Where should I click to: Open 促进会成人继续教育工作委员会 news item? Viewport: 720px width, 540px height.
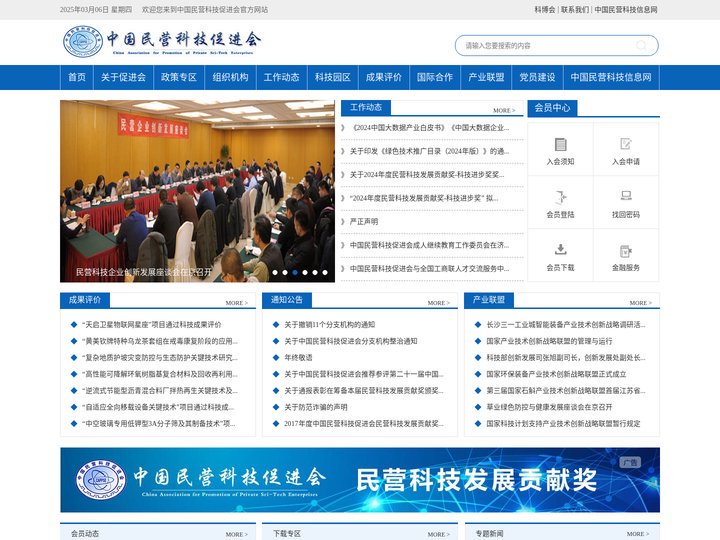coord(429,245)
